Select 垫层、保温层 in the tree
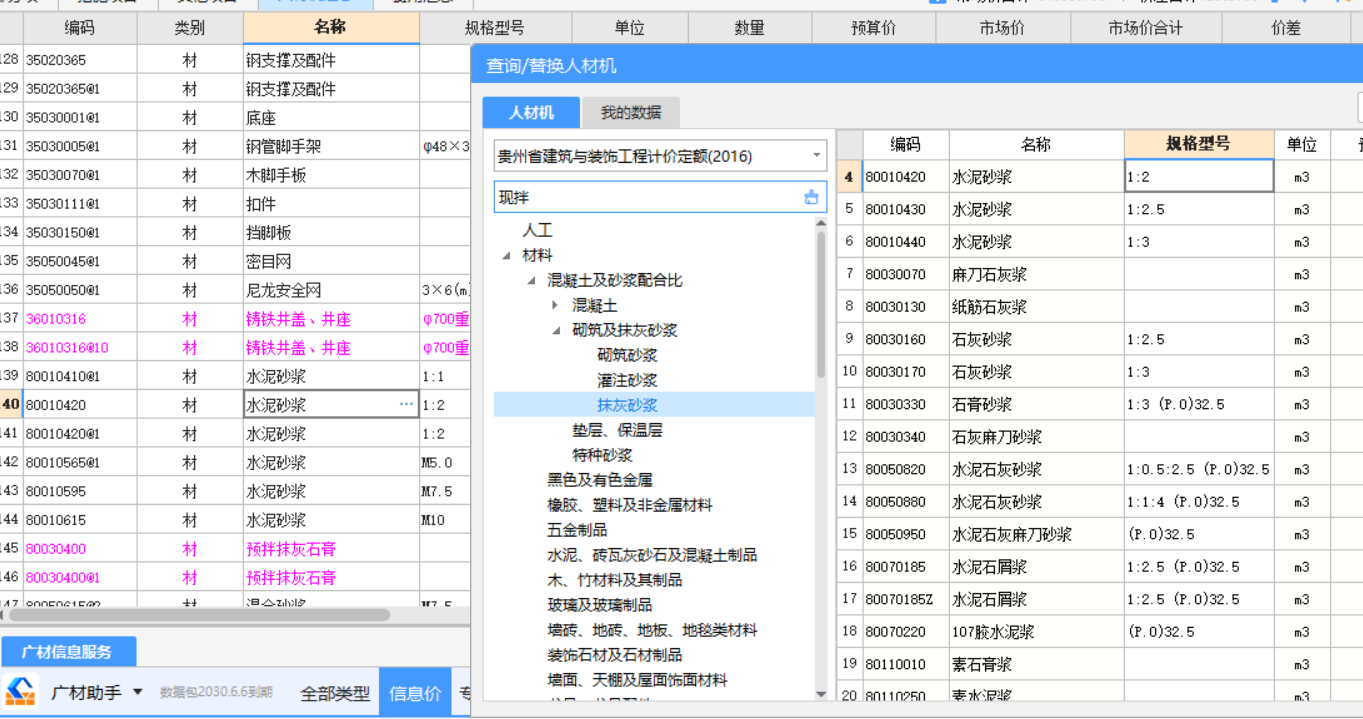This screenshot has height=719, width=1363. pos(617,430)
